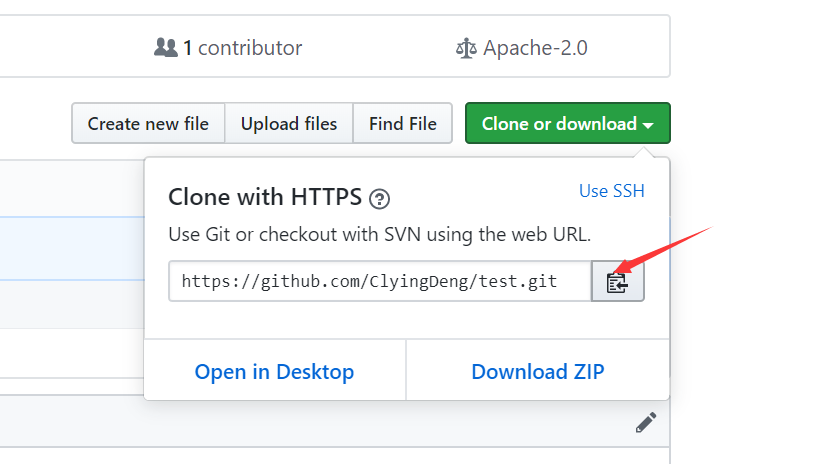The image size is (813, 464).
Task: Click the red arrow annotation
Action: [x=665, y=250]
